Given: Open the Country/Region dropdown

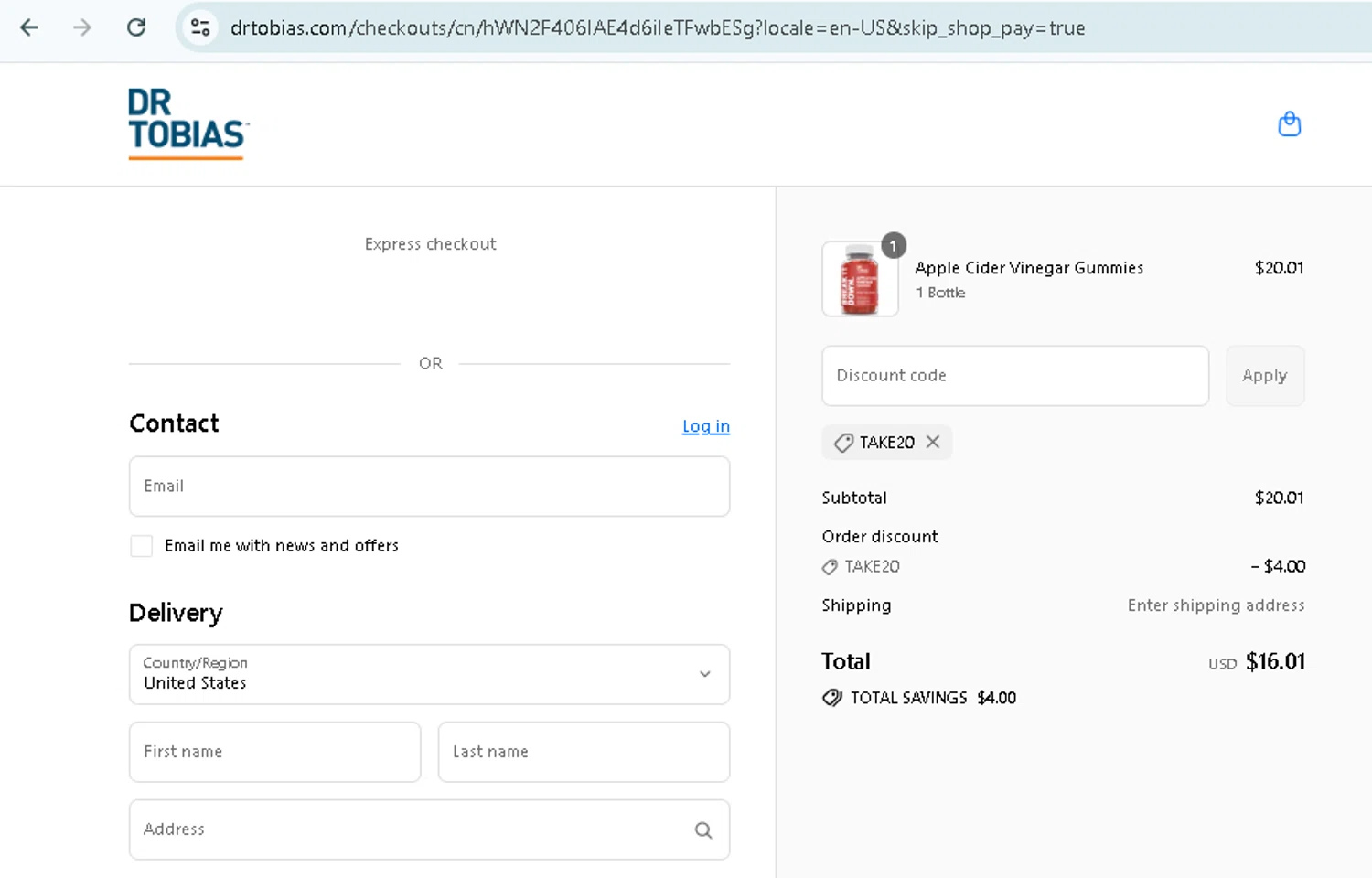Looking at the screenshot, I should (429, 674).
